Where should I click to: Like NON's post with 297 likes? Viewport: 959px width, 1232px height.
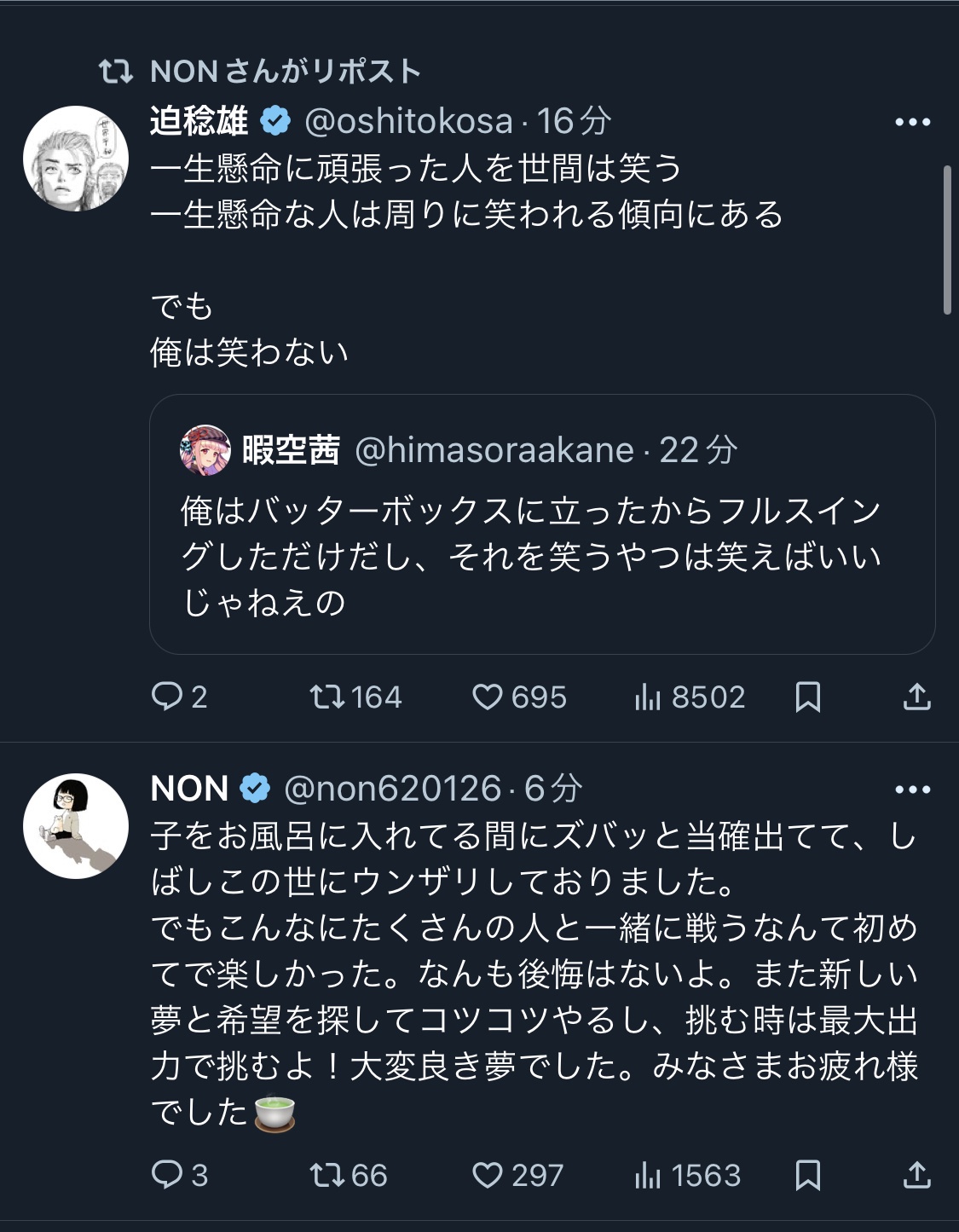pos(517,1176)
